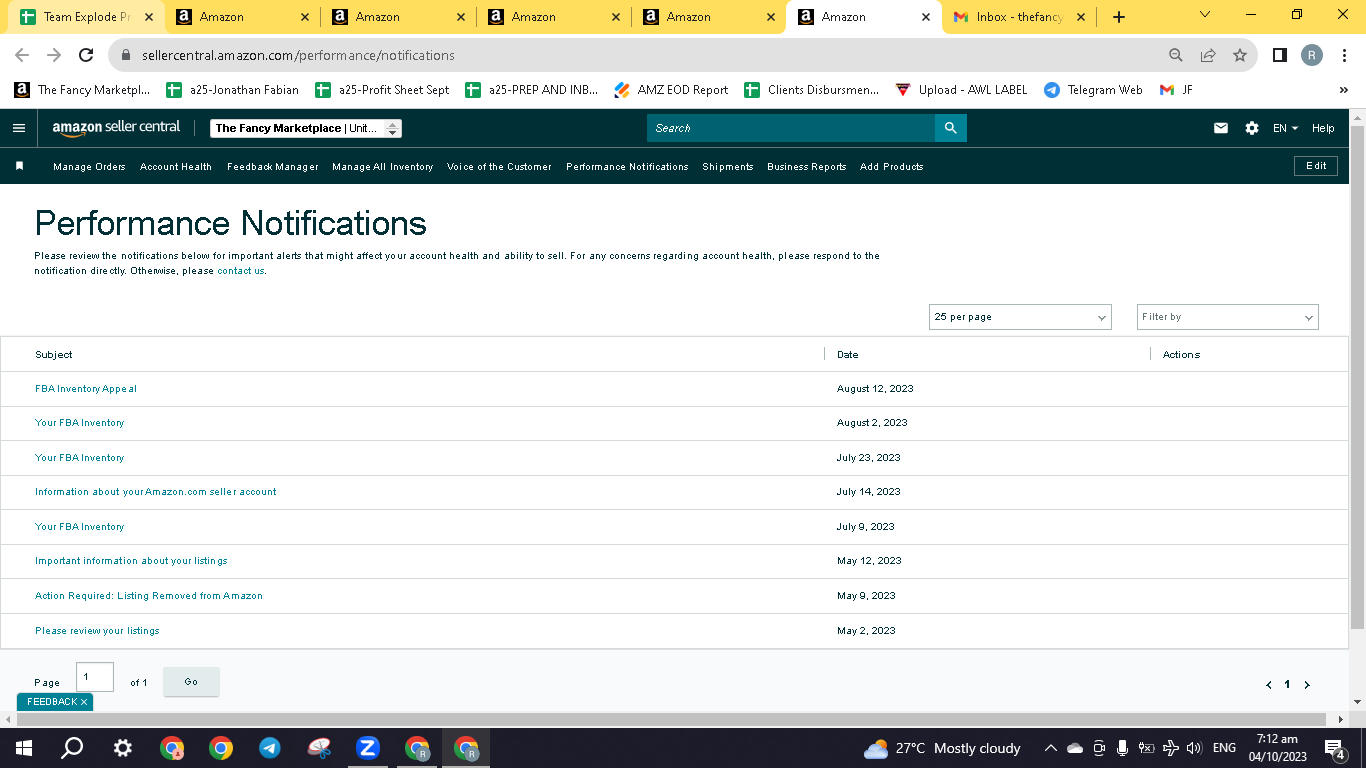
Task: Reload the page in Chrome
Action: pyautogui.click(x=86, y=56)
